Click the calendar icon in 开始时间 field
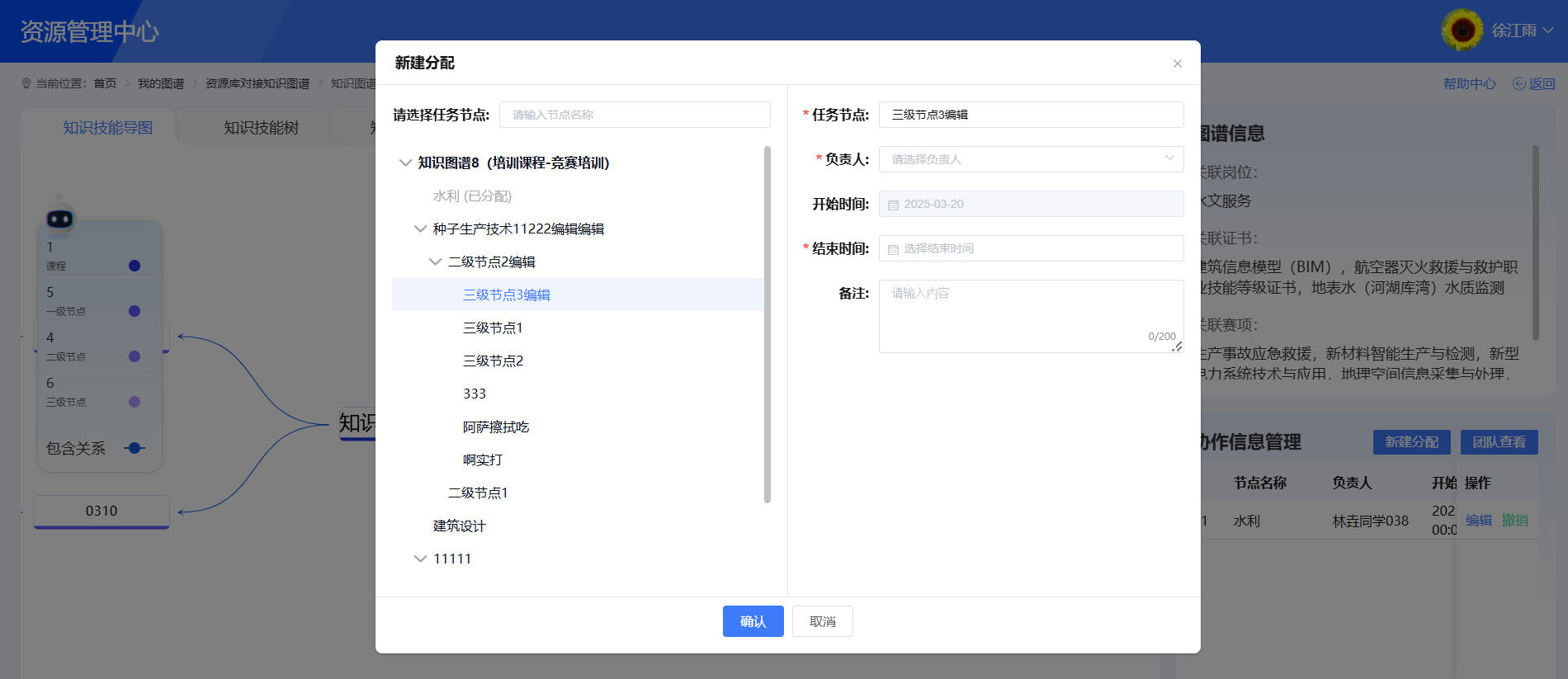This screenshot has width=1568, height=679. click(893, 205)
